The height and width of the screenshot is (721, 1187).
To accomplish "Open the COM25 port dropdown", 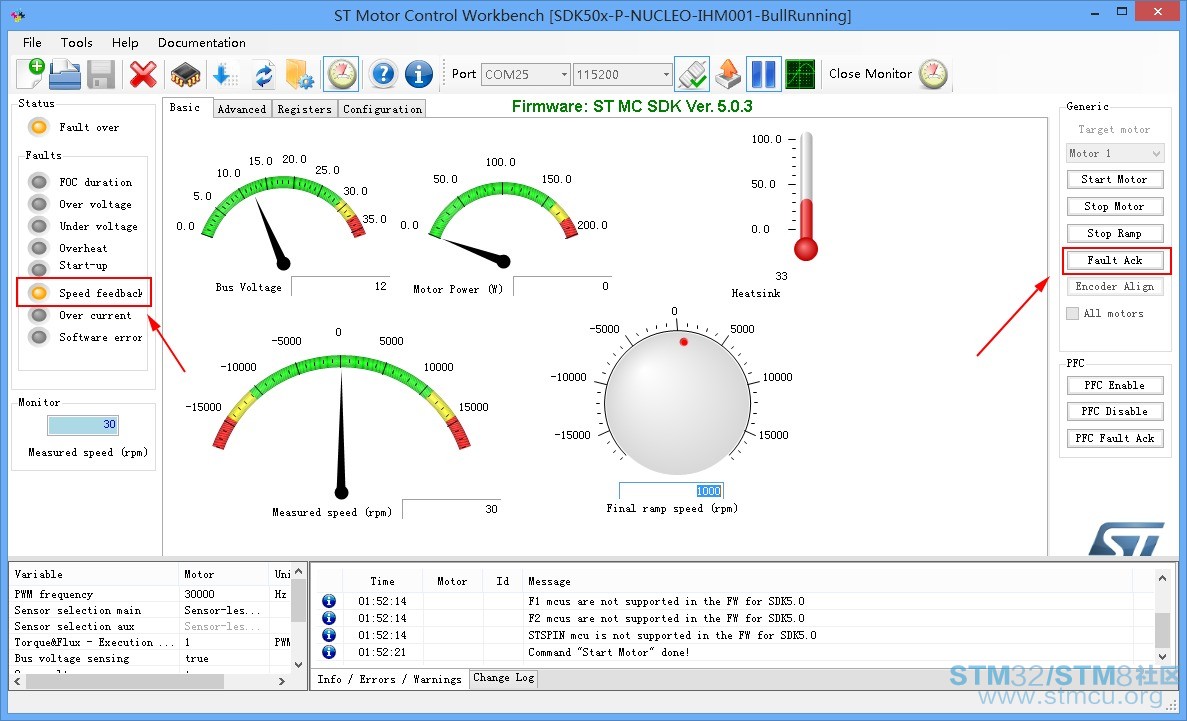I will point(525,74).
